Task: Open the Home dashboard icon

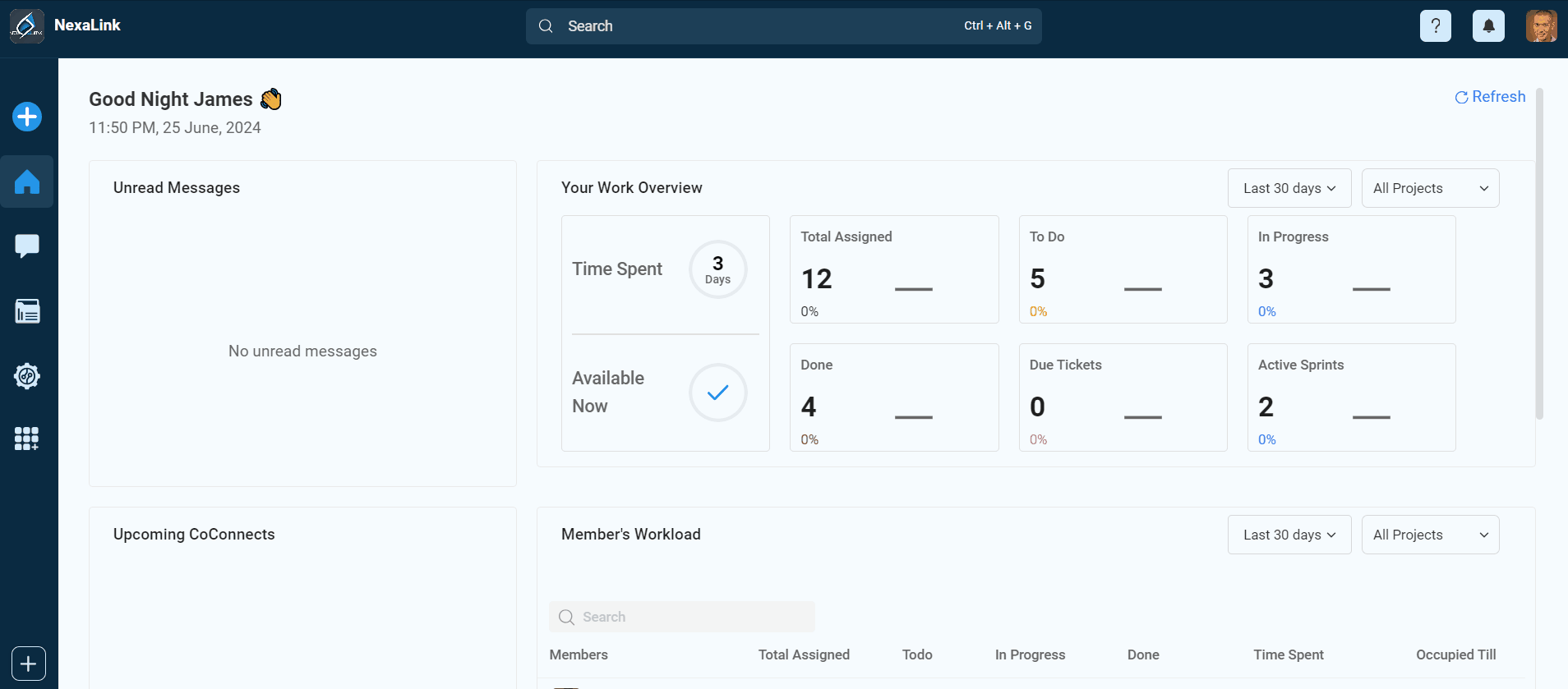Action: click(27, 181)
